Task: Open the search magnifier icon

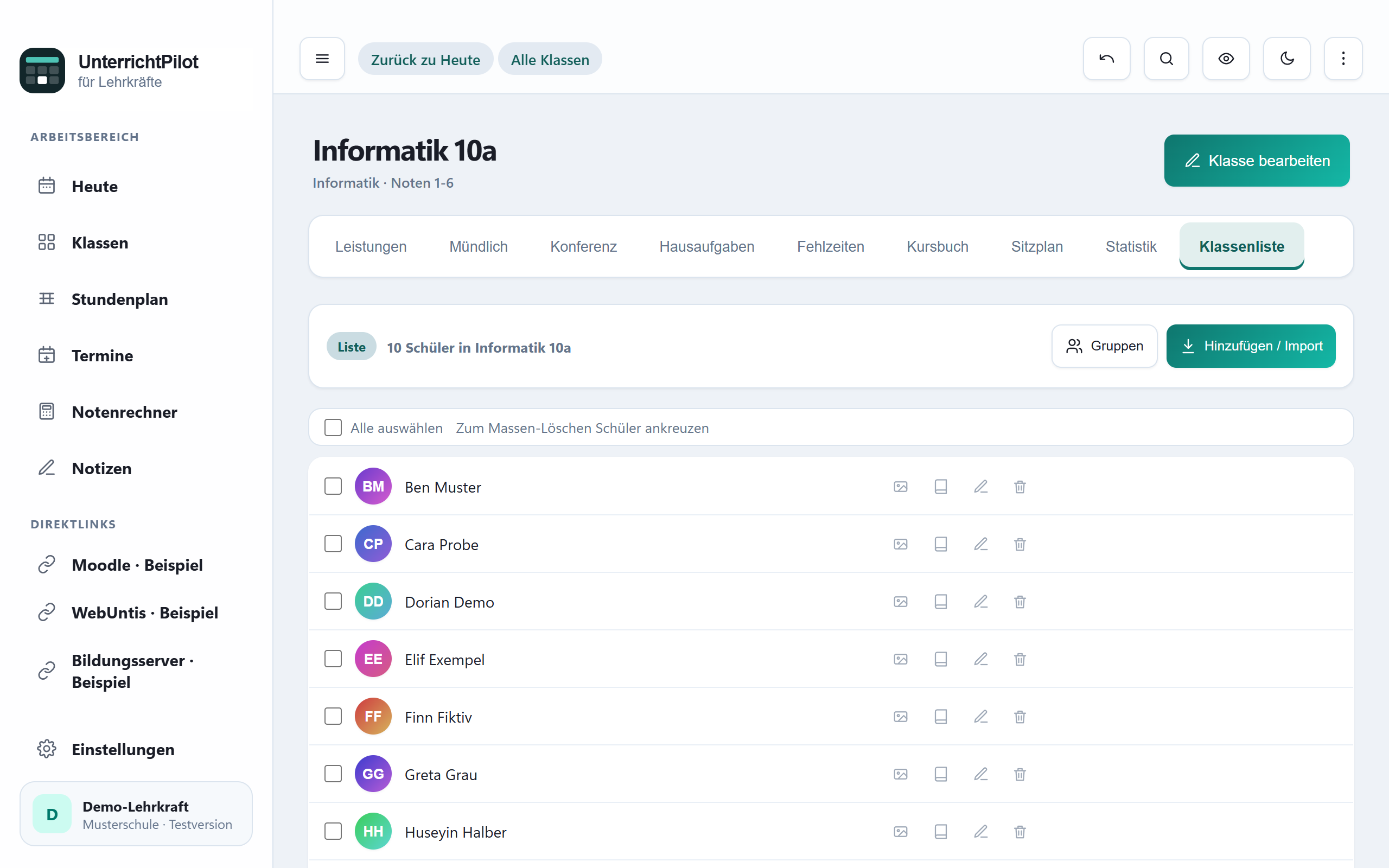Action: click(1165, 59)
